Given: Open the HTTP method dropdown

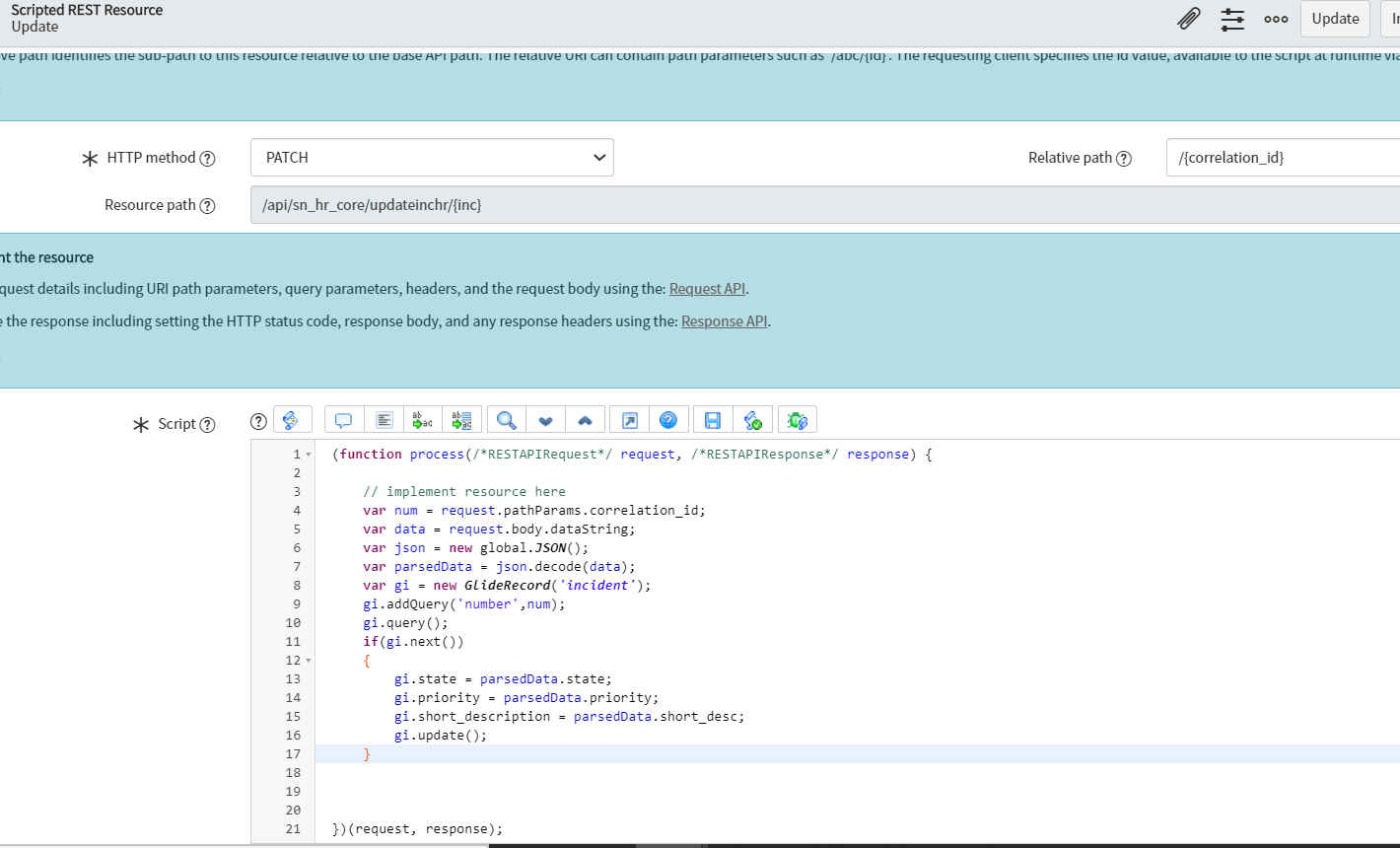Looking at the screenshot, I should coord(431,157).
